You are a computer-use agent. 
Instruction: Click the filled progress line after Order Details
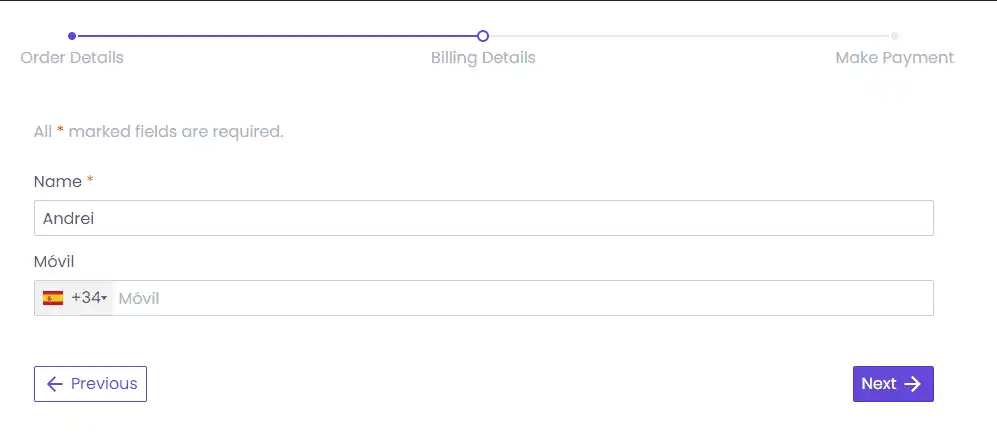point(275,36)
